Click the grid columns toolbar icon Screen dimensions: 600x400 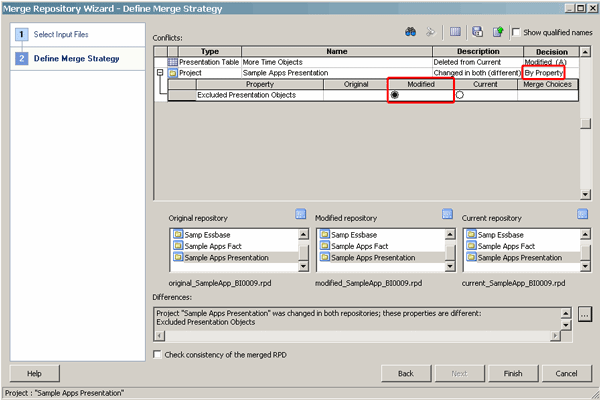click(x=455, y=32)
